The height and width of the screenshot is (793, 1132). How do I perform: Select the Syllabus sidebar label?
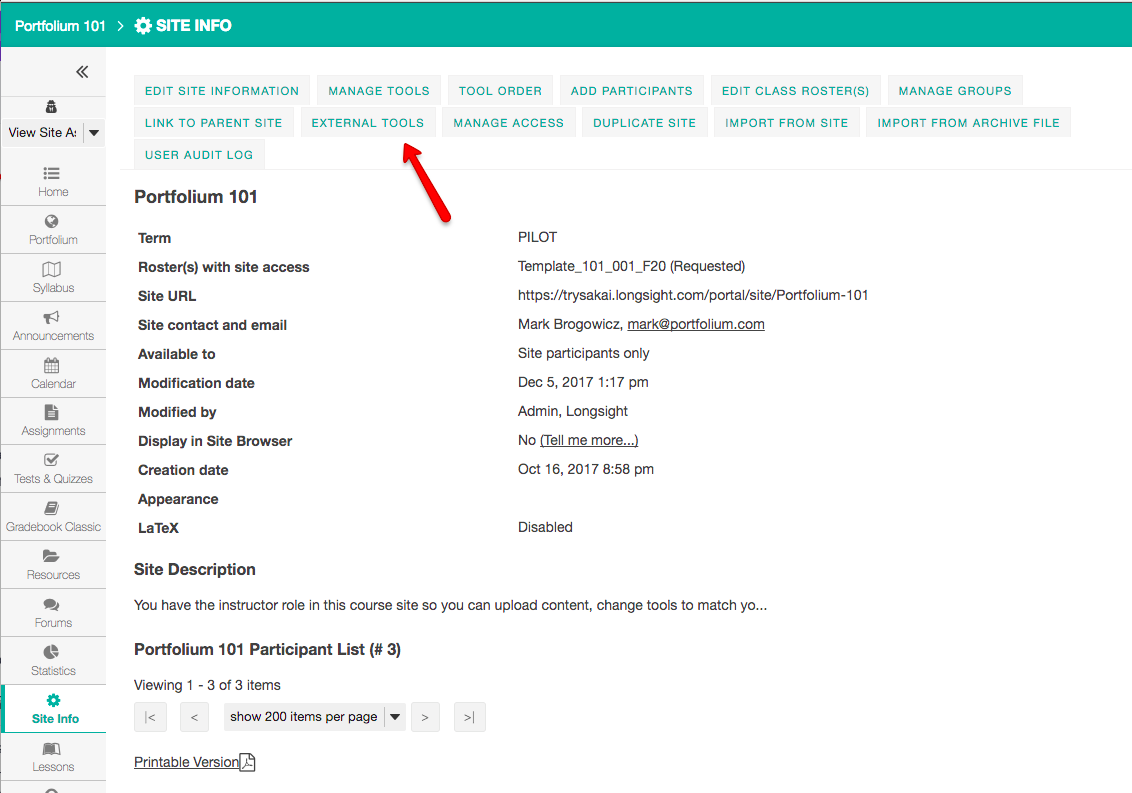pos(53,287)
